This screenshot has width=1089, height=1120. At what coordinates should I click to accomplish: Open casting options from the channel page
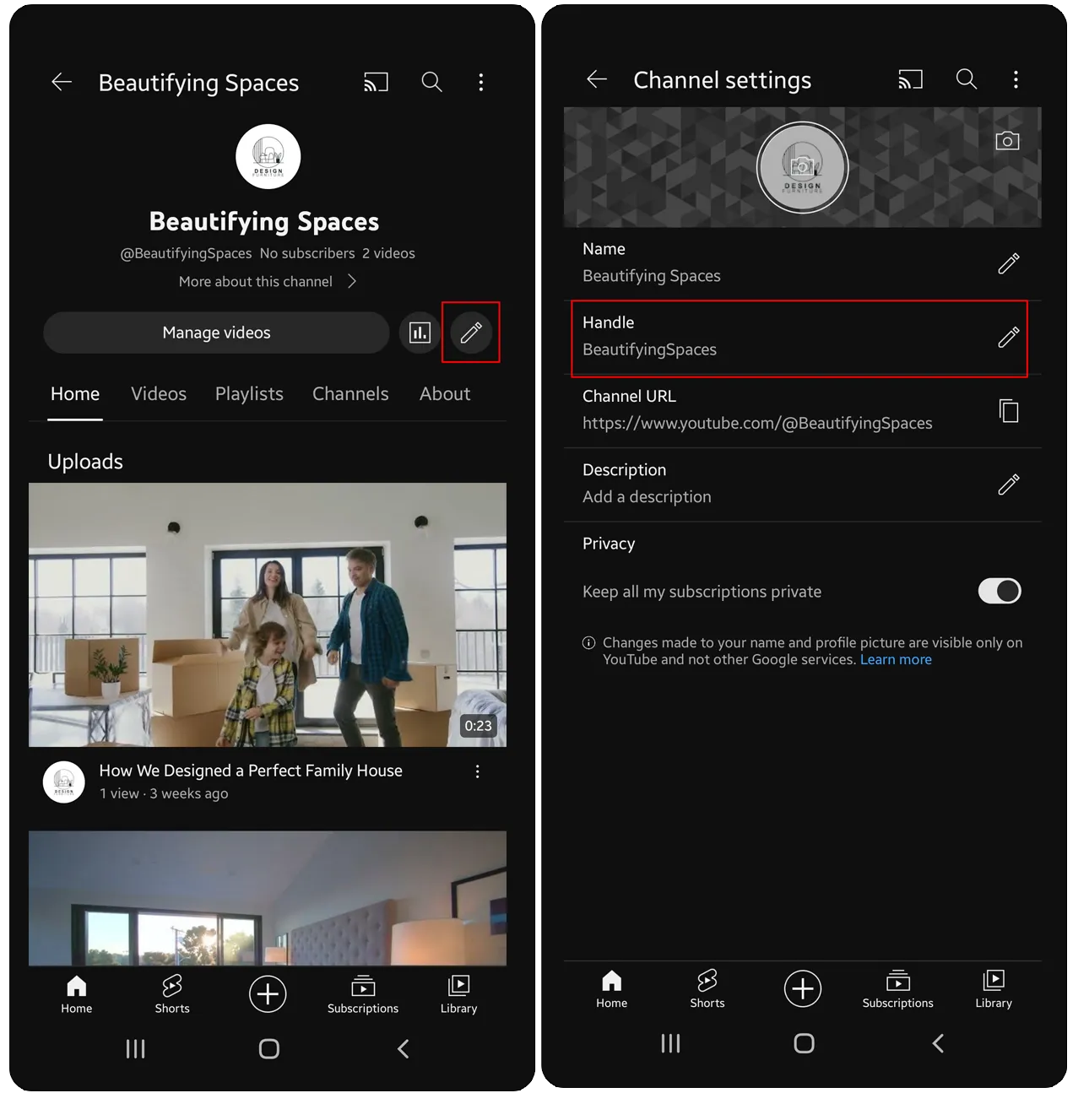tap(376, 82)
